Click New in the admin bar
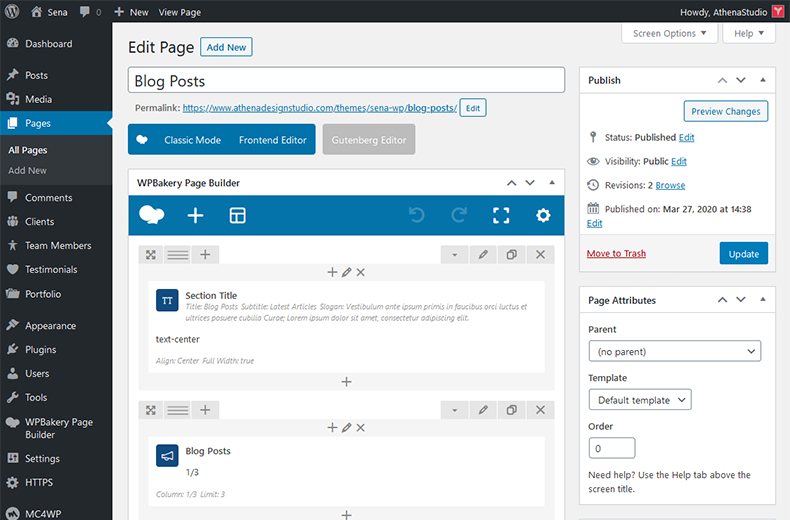This screenshot has width=790, height=520. 131,12
